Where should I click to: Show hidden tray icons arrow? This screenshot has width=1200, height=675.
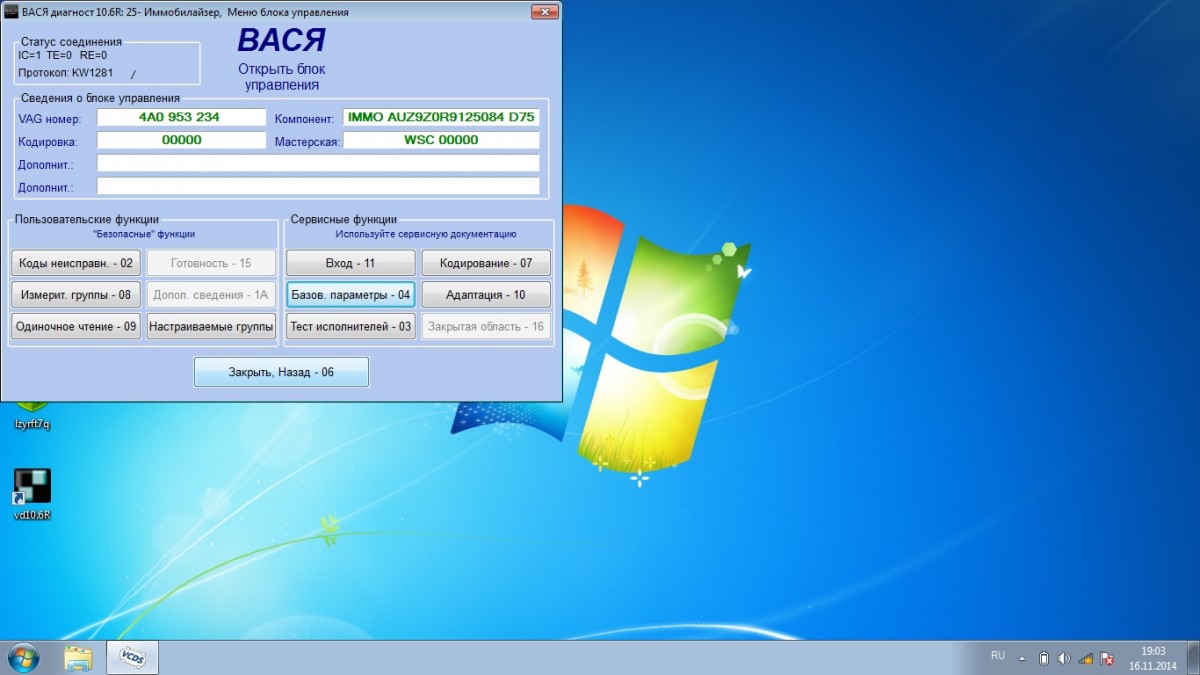pyautogui.click(x=1022, y=658)
